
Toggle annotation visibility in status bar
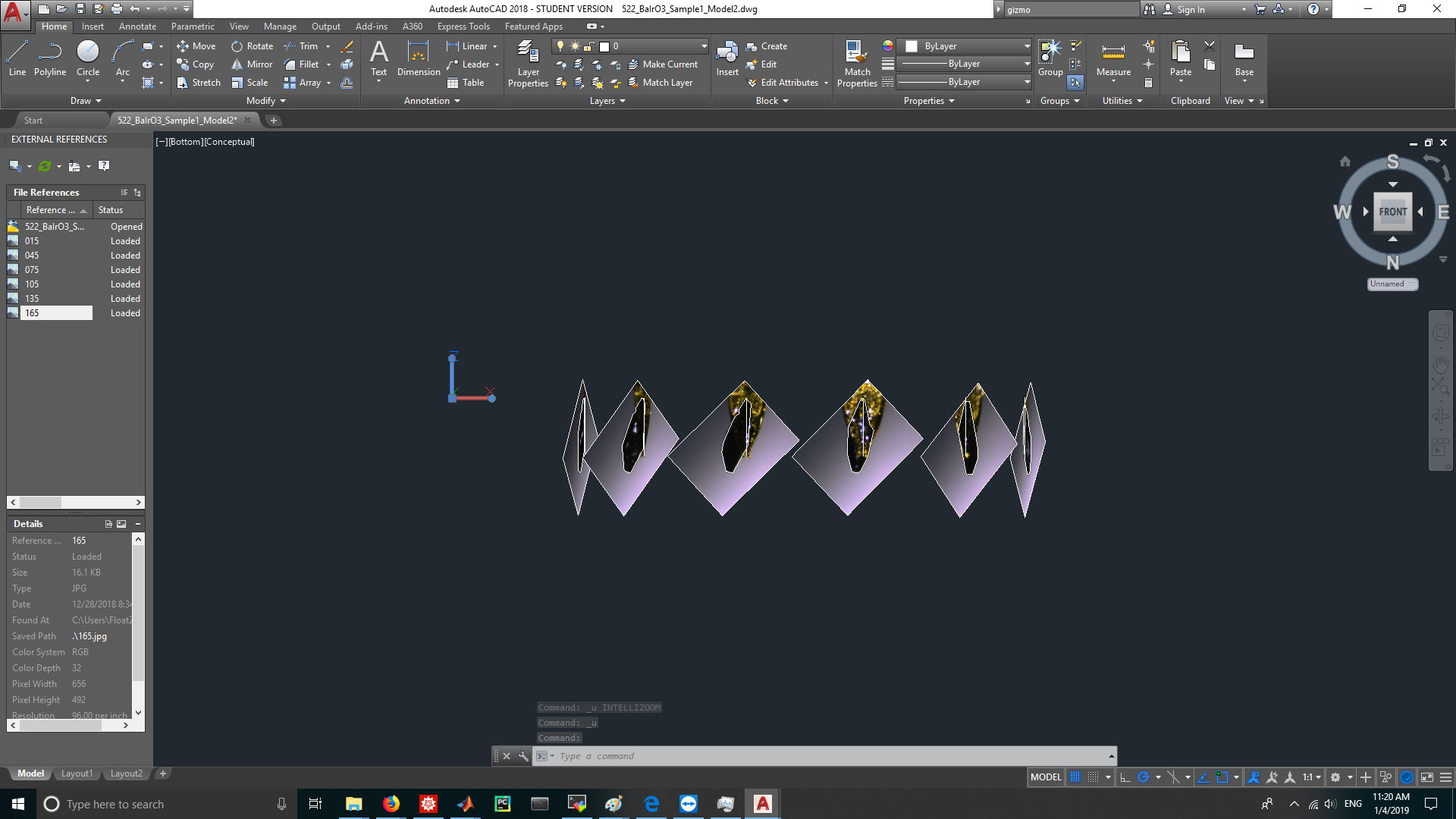(x=1254, y=777)
